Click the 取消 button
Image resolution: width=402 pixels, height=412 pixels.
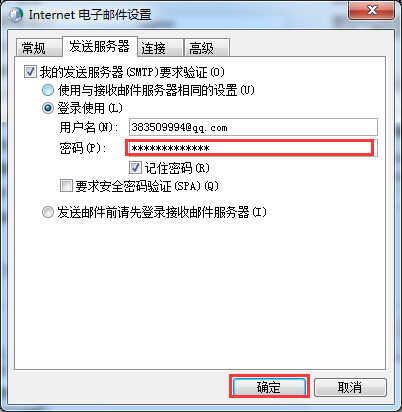coord(350,387)
